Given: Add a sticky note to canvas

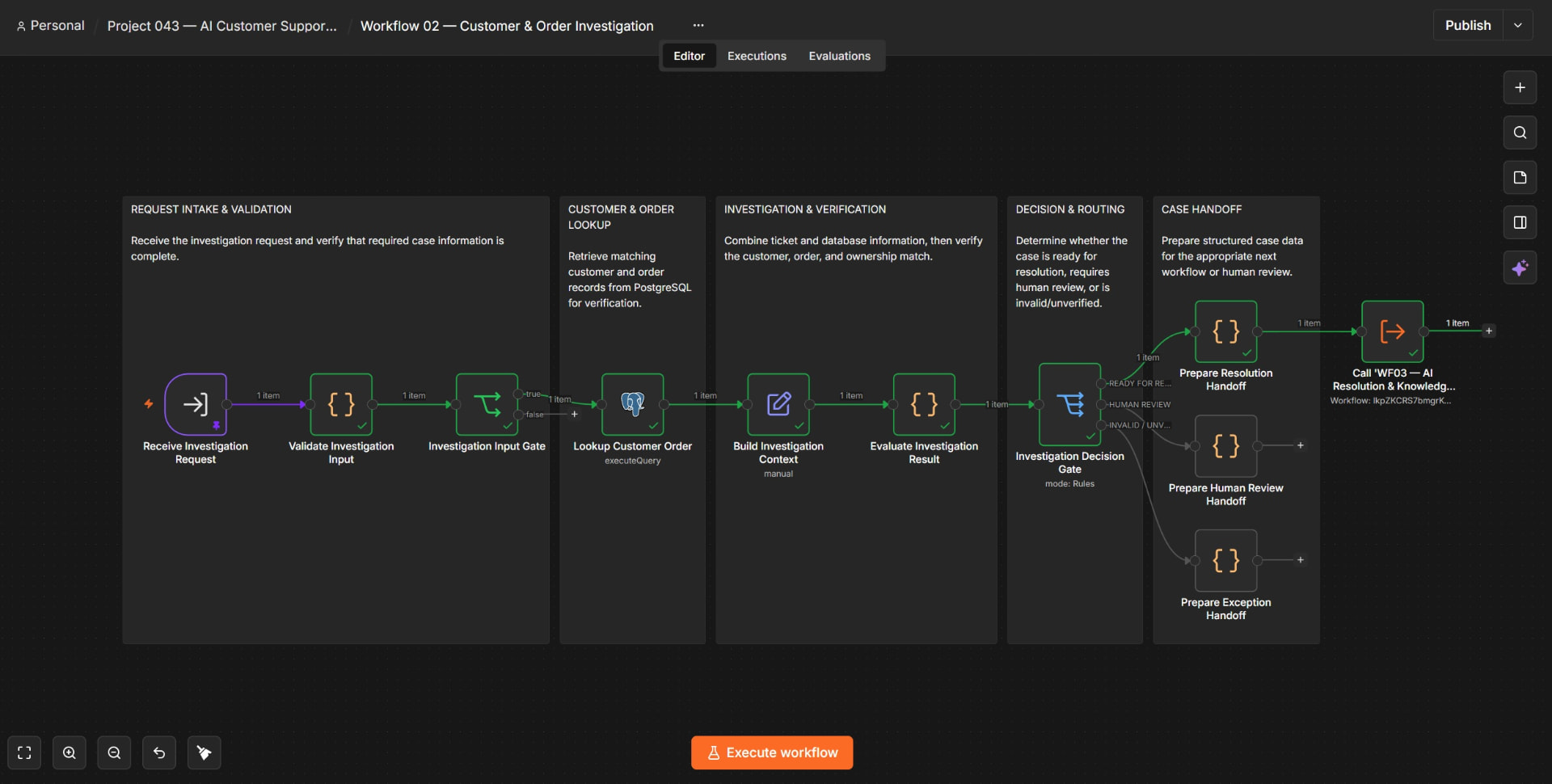Looking at the screenshot, I should pyautogui.click(x=1520, y=178).
